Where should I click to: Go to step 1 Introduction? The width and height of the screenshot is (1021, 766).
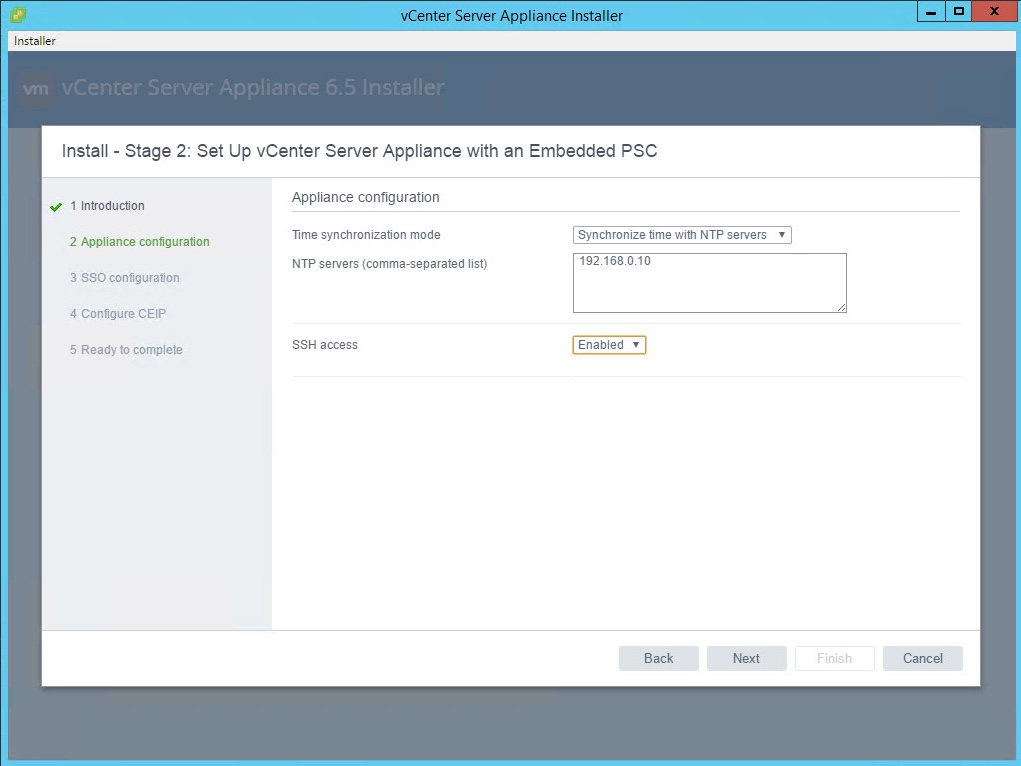[x=112, y=206]
